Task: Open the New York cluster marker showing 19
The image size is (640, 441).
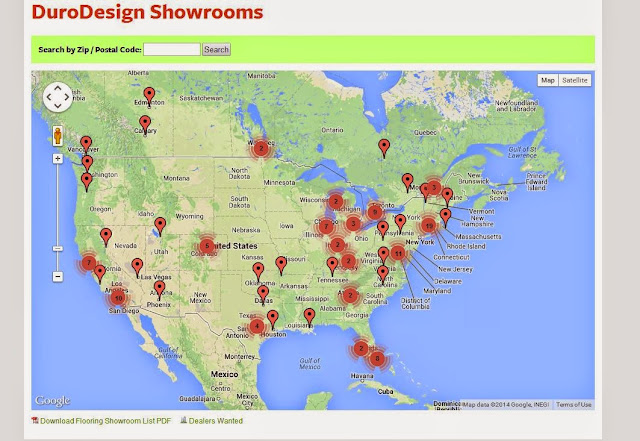Action: click(429, 225)
